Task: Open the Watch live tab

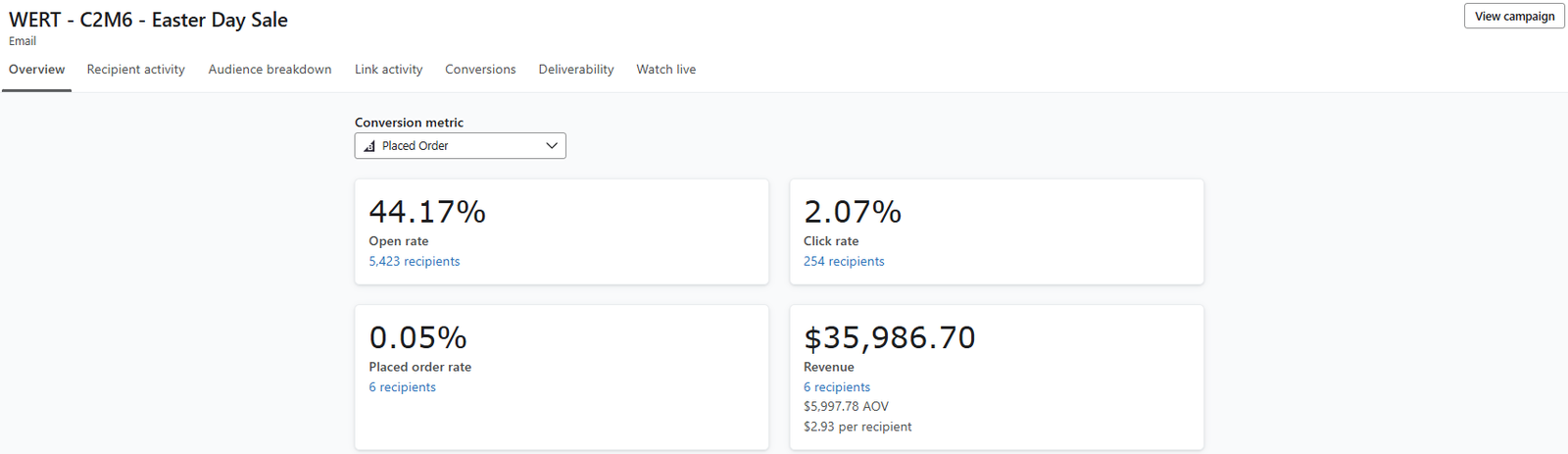Action: (x=666, y=70)
